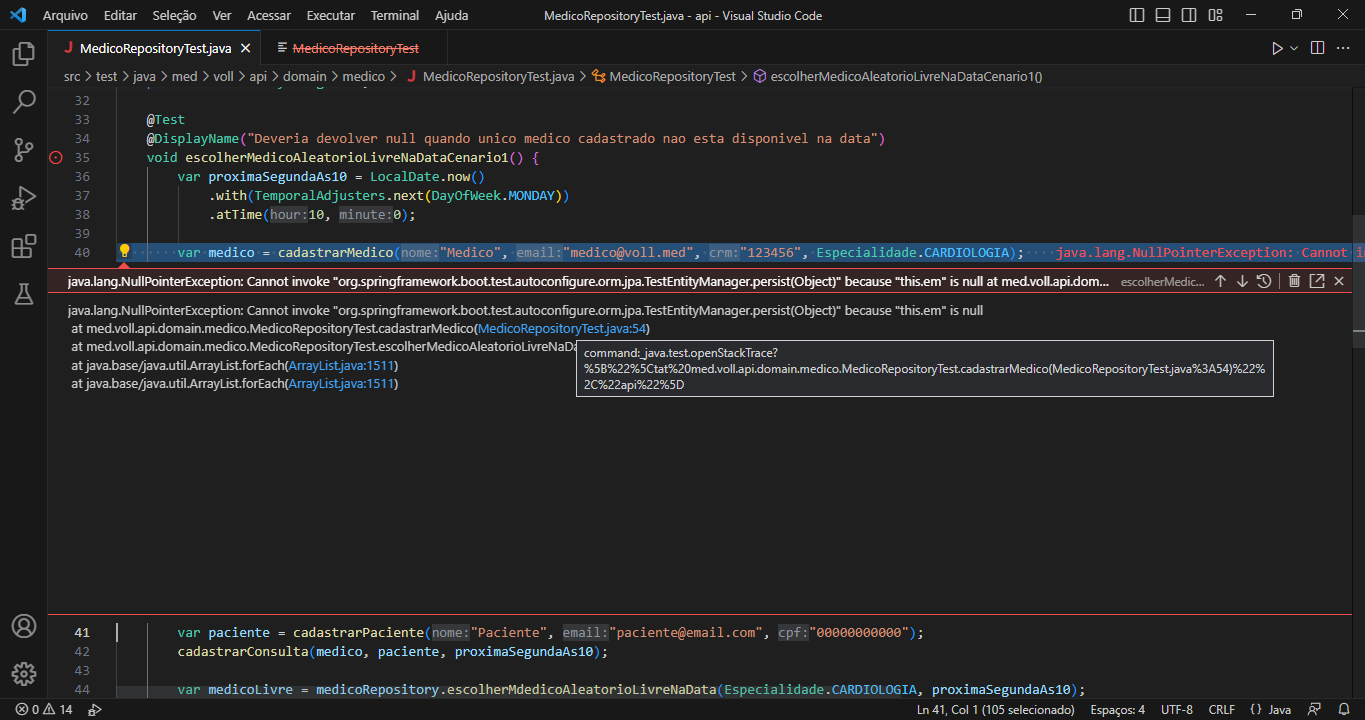Viewport: 1365px width, 720px height.
Task: Switch to strikethrough MedicoRepositoryTest tab
Action: point(357,48)
